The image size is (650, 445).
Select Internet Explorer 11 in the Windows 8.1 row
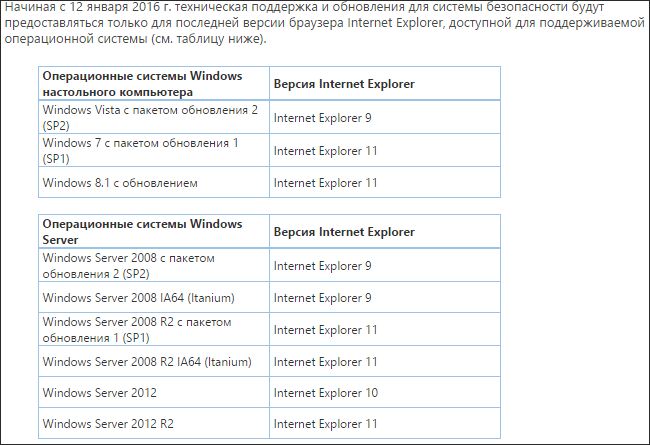tap(325, 183)
